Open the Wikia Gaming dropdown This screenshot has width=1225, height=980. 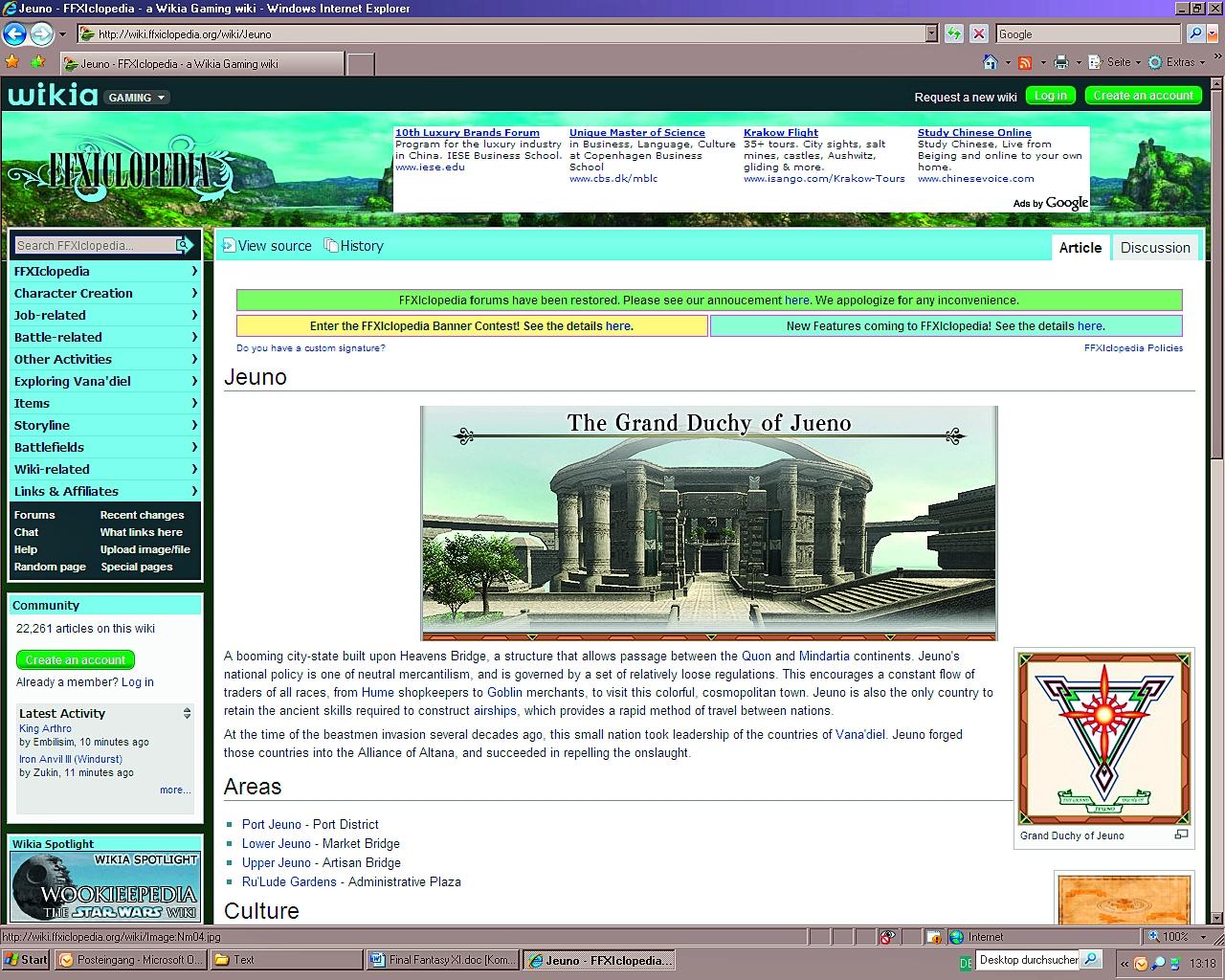[x=137, y=98]
